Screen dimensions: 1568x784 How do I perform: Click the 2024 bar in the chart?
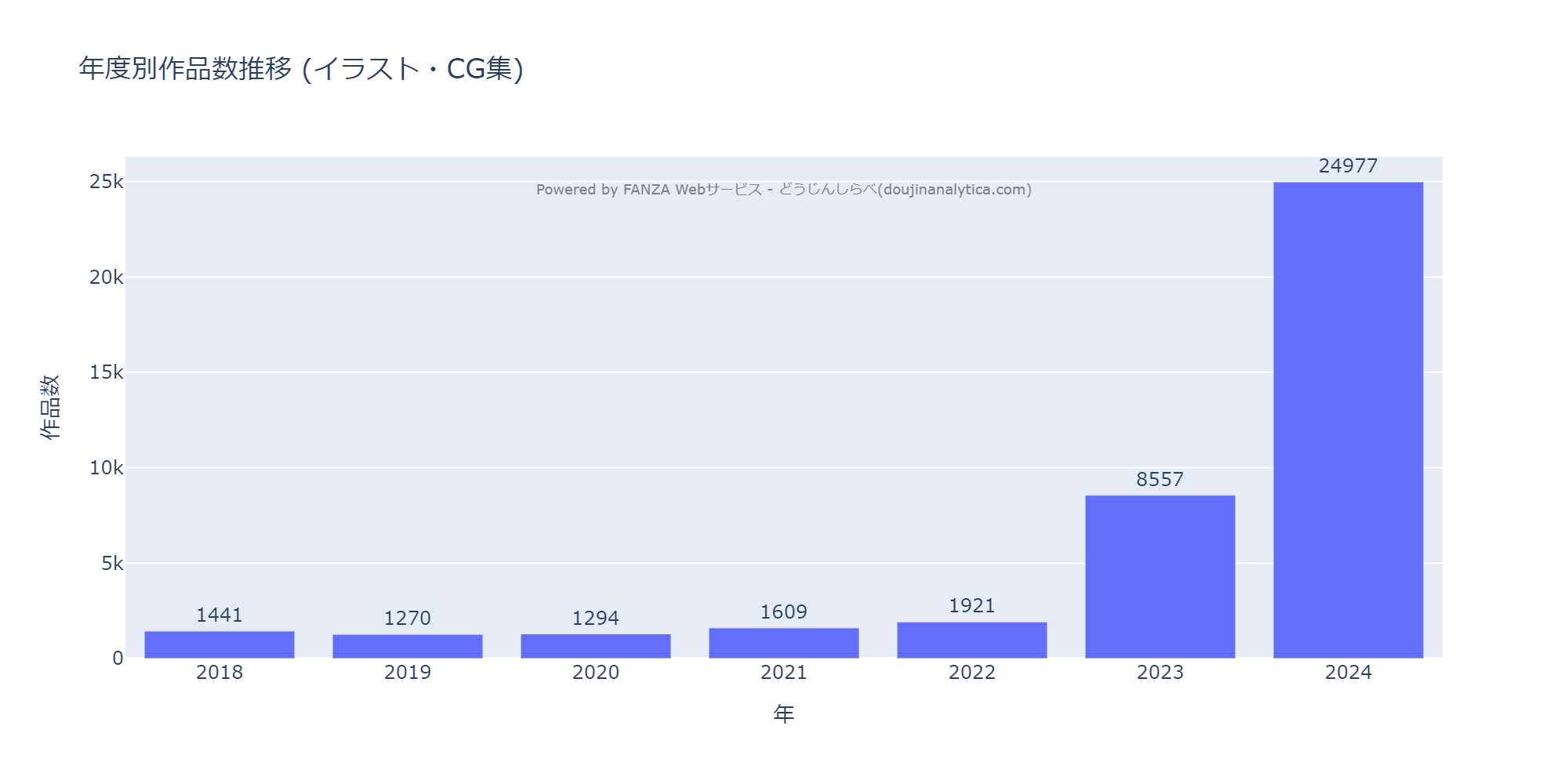[1348, 419]
